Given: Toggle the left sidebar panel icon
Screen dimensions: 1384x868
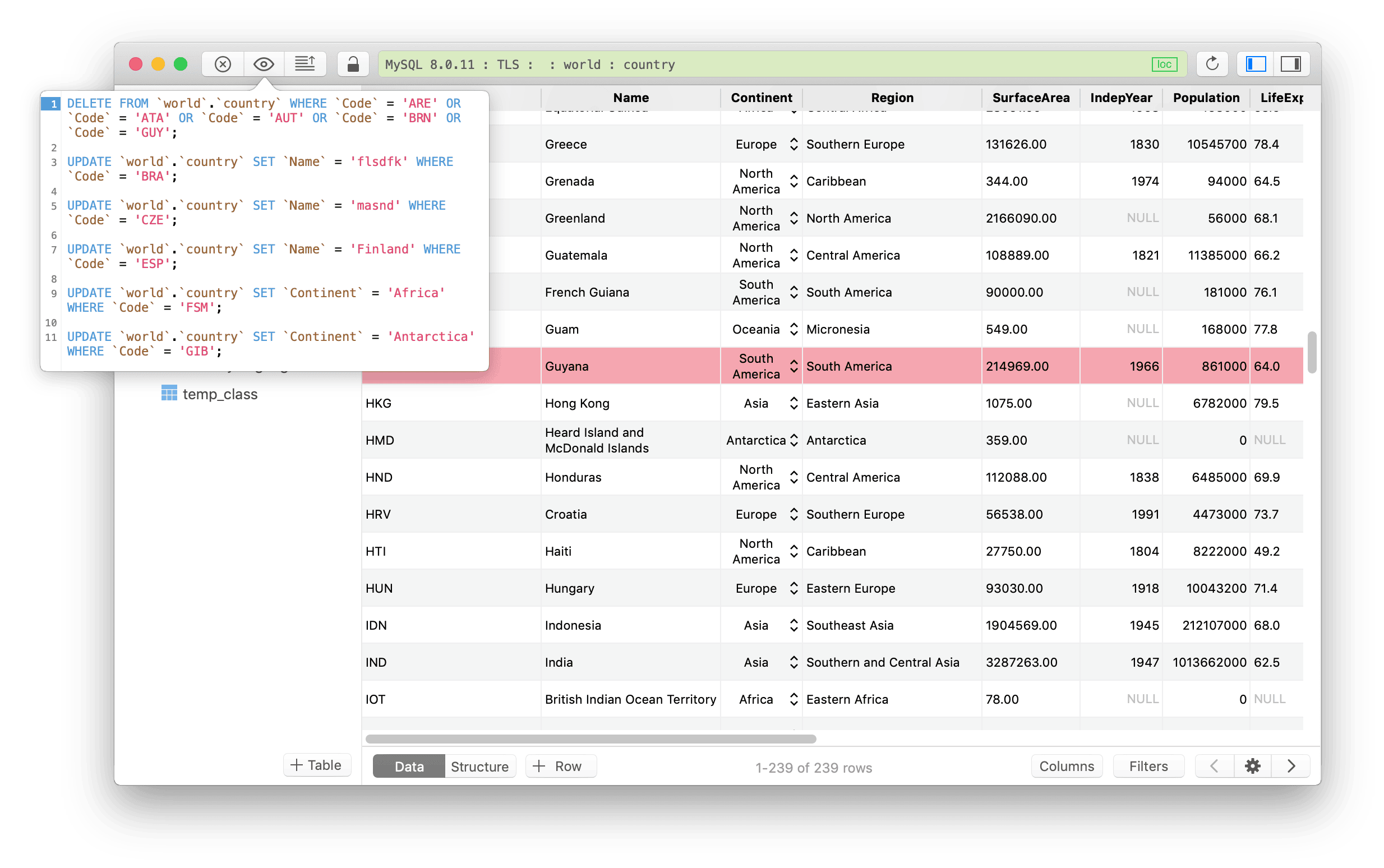Looking at the screenshot, I should tap(1256, 64).
